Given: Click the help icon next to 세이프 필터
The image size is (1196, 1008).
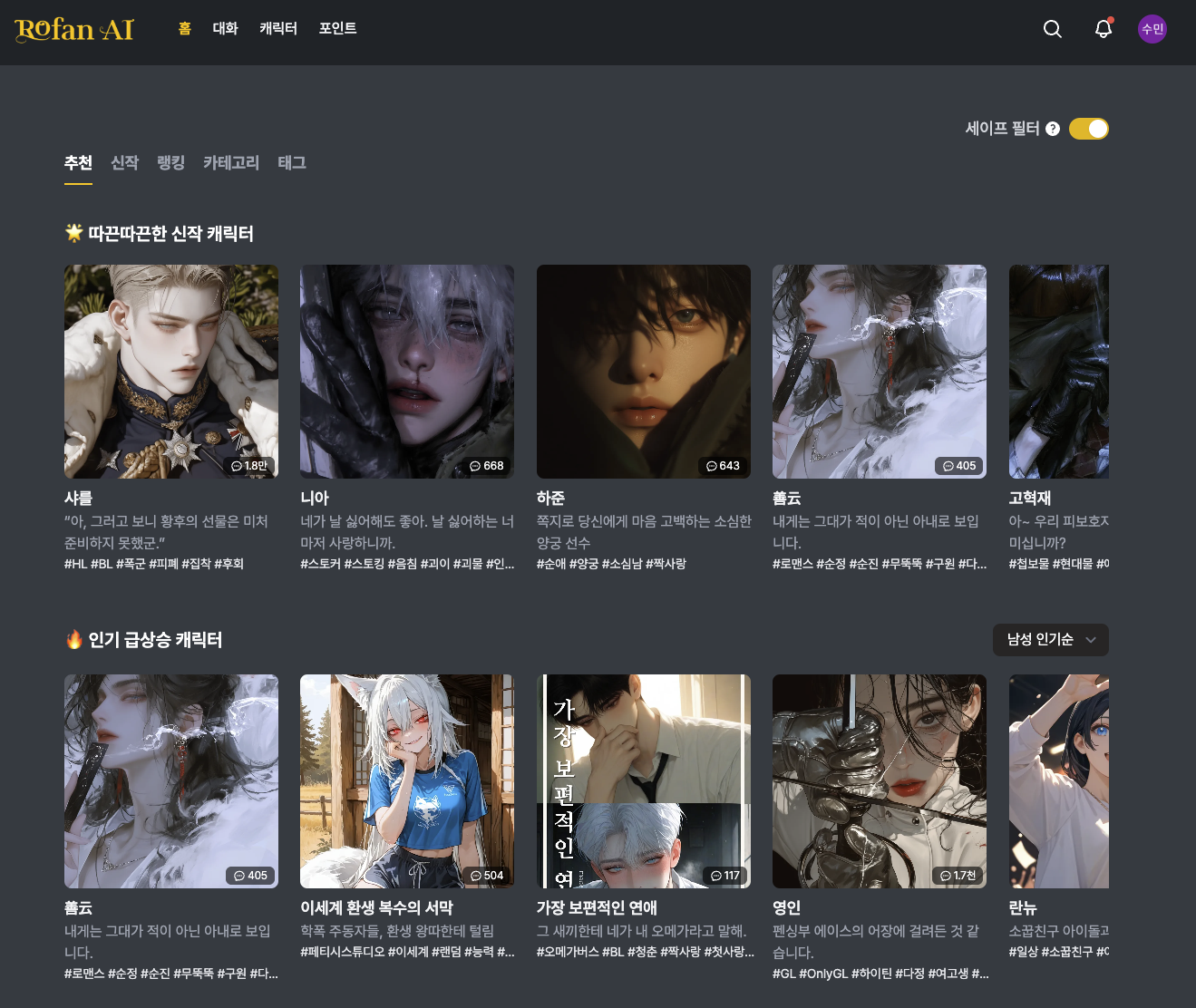Looking at the screenshot, I should (x=1053, y=129).
